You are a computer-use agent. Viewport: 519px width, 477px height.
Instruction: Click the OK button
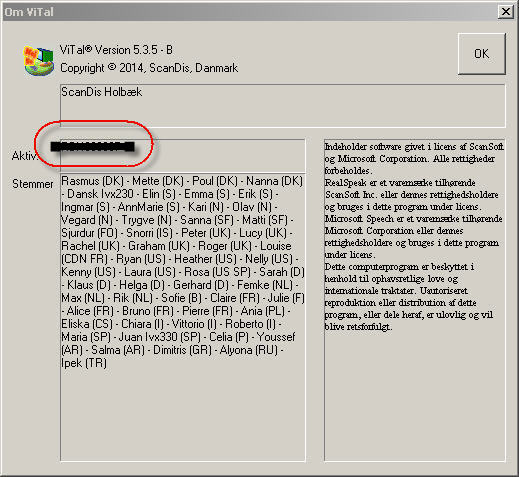pyautogui.click(x=482, y=54)
